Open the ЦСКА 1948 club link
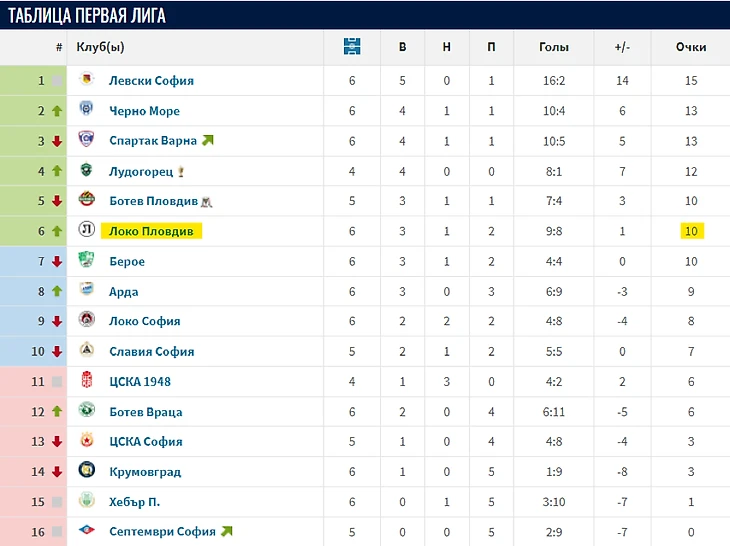Screen dimensions: 730x546 pos(140,382)
